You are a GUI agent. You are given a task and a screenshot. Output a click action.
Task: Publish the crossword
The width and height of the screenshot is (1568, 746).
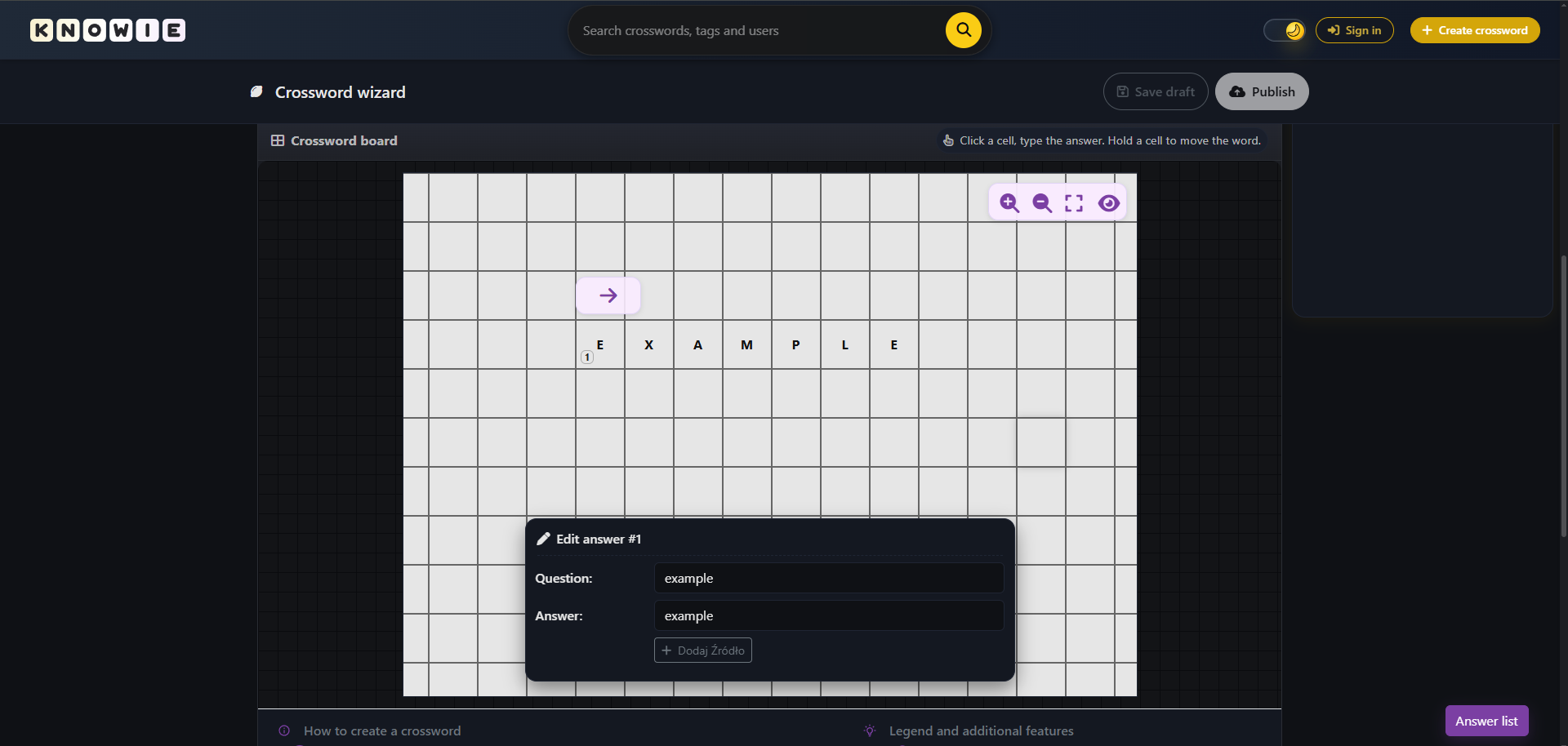[x=1261, y=91]
